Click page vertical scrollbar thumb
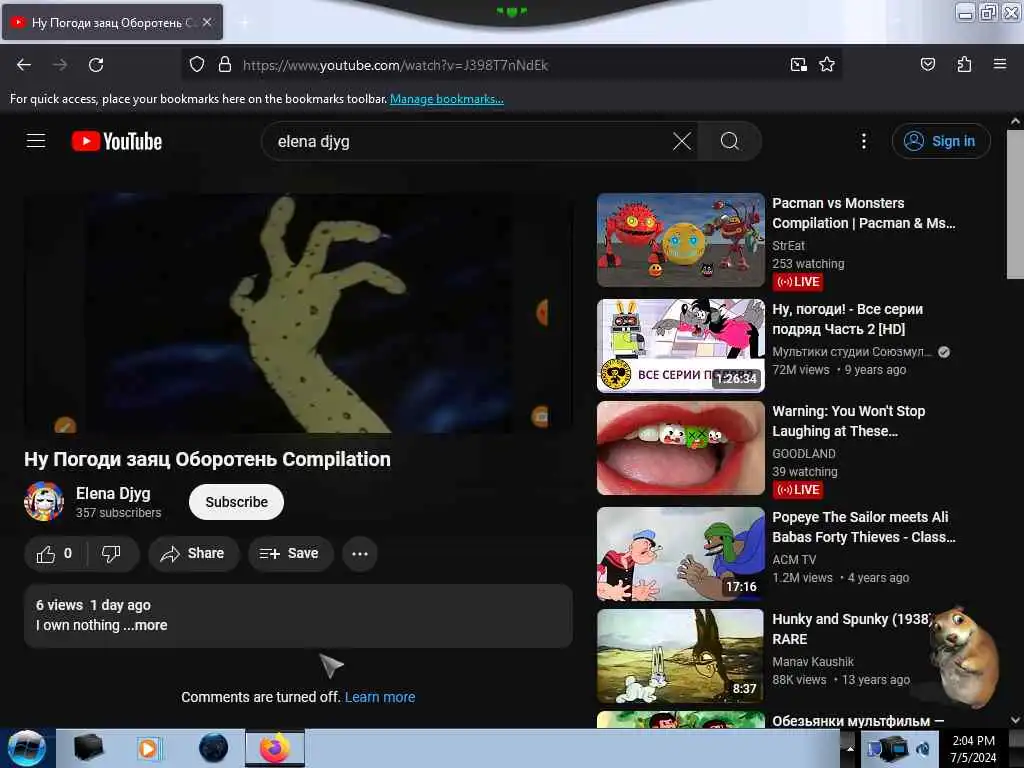 click(1015, 204)
